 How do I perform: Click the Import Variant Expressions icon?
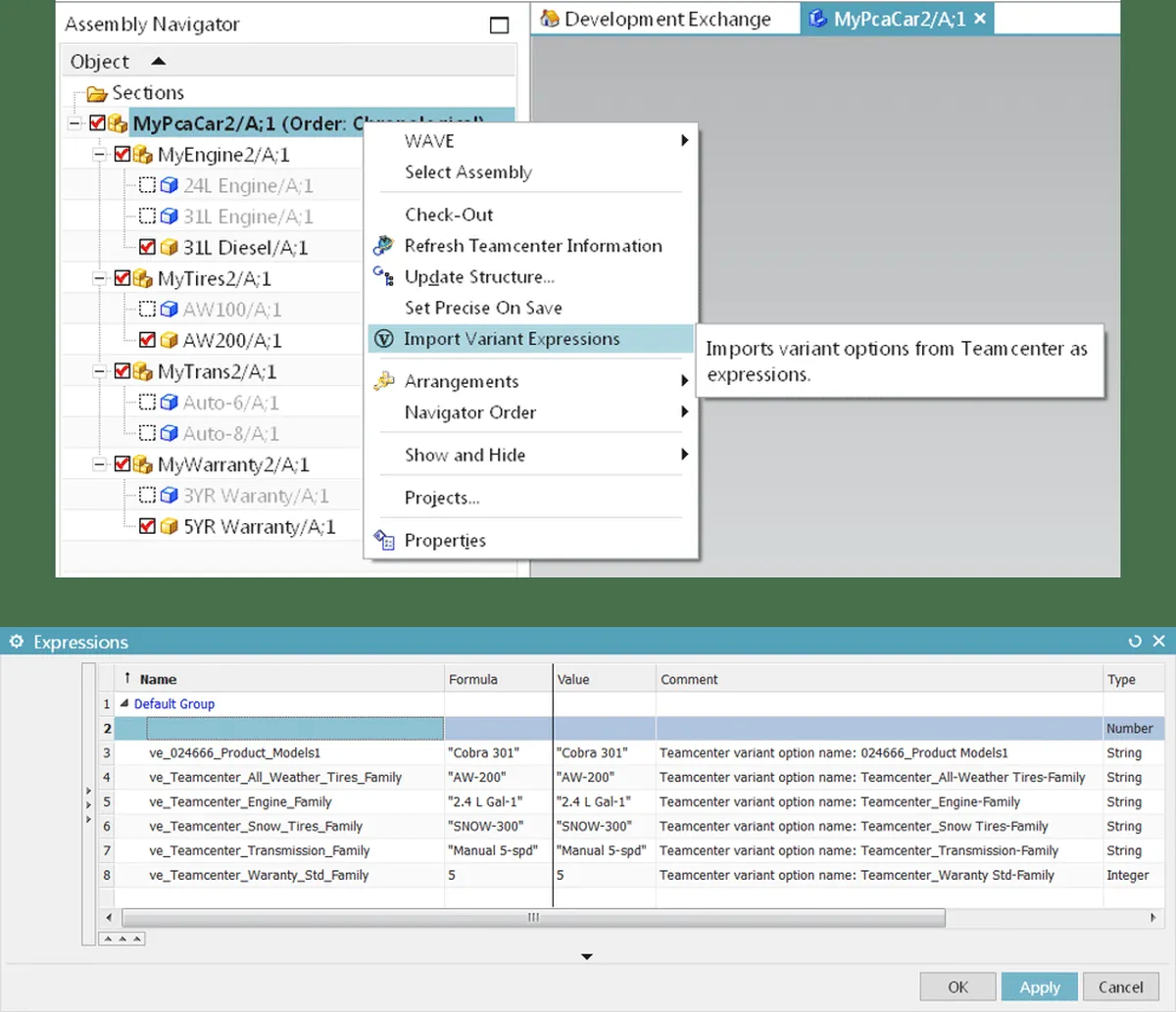click(384, 339)
